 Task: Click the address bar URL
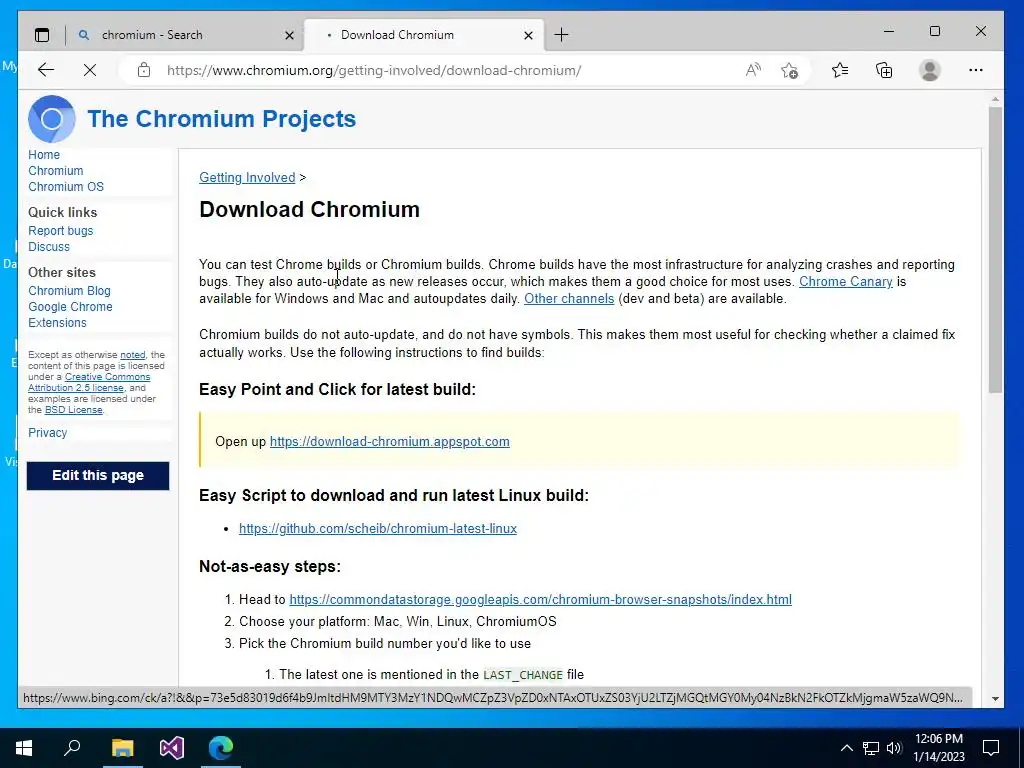click(374, 71)
